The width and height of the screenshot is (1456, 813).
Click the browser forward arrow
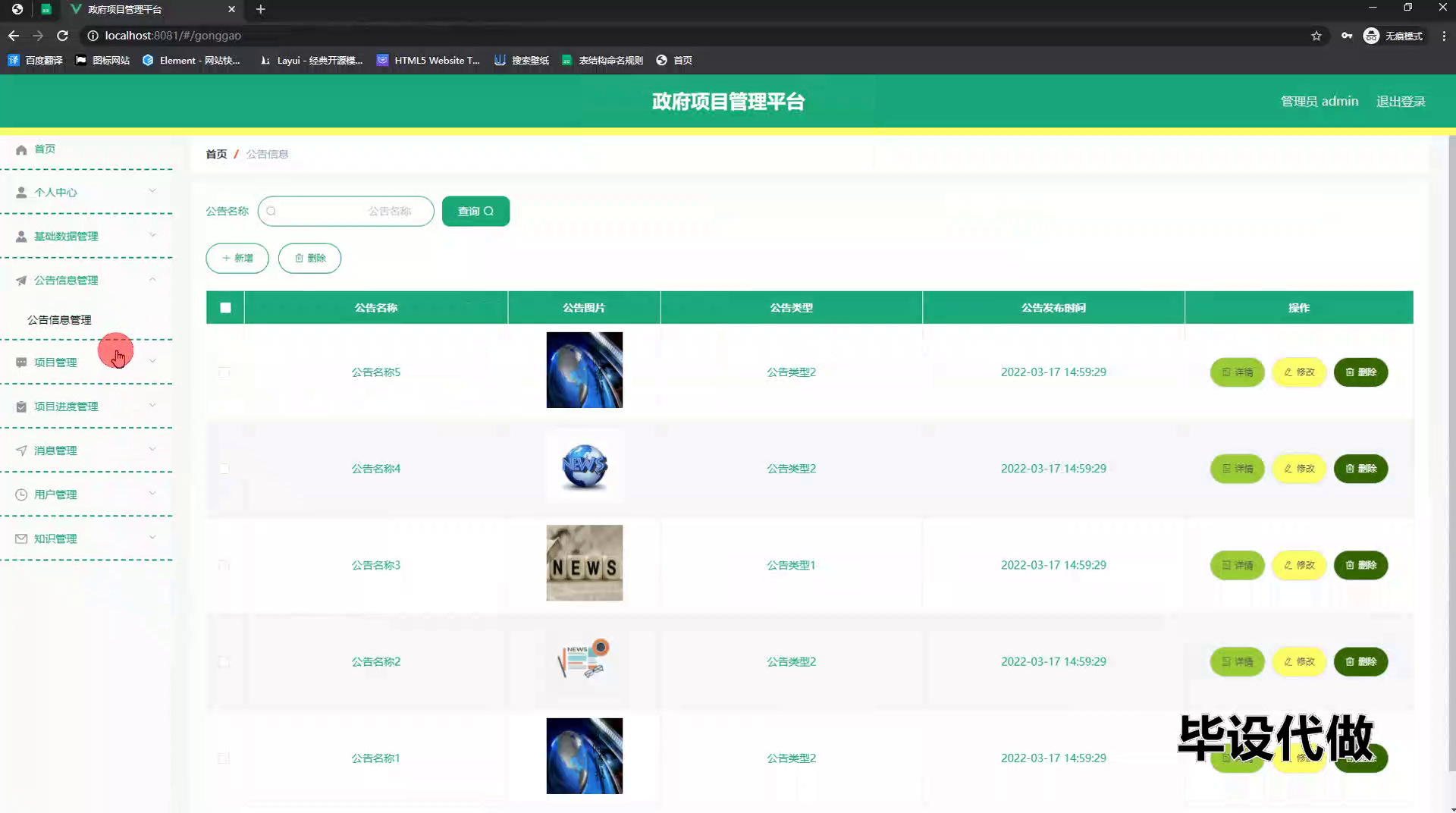tap(38, 36)
